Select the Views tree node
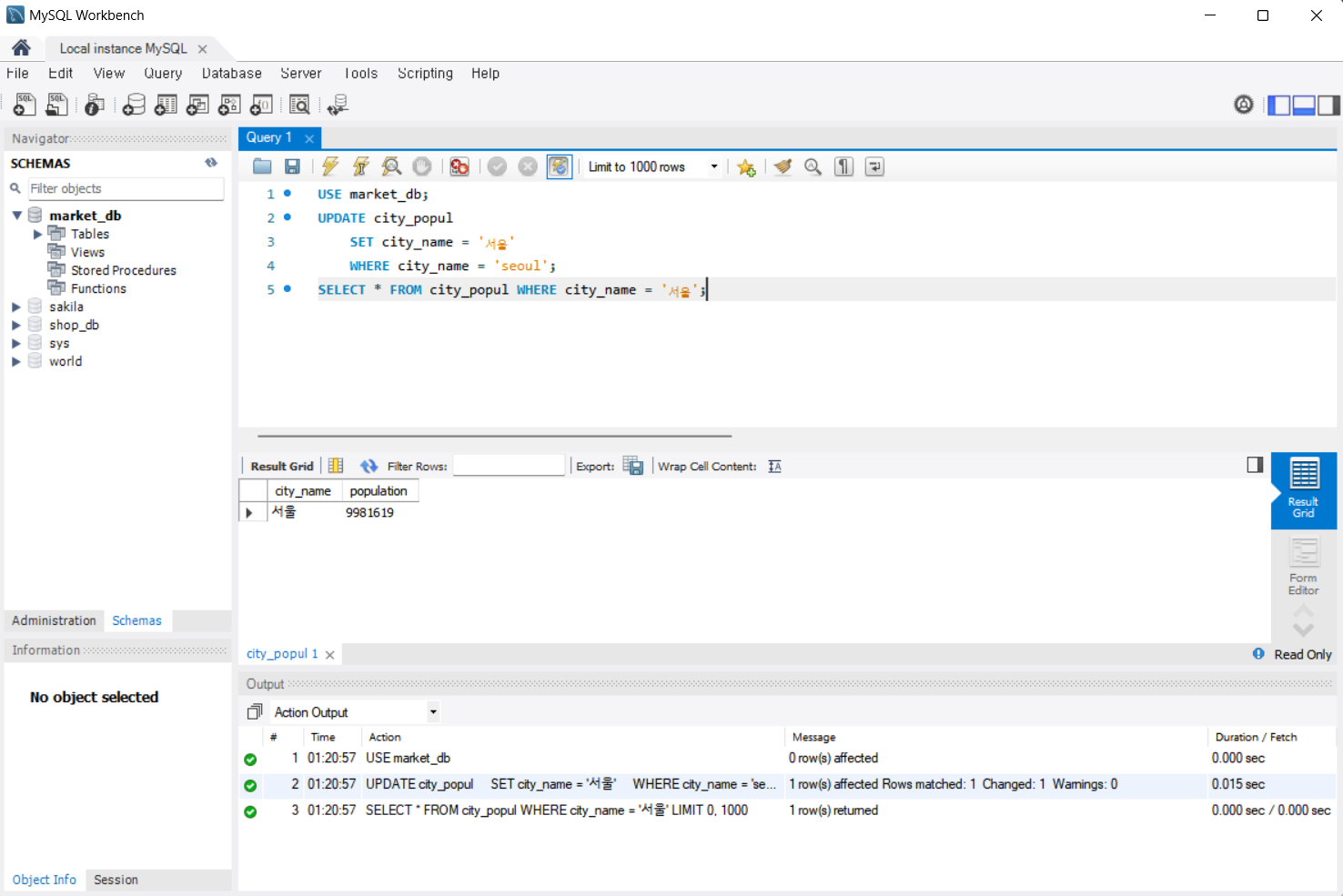The width and height of the screenshot is (1343, 896). click(87, 252)
